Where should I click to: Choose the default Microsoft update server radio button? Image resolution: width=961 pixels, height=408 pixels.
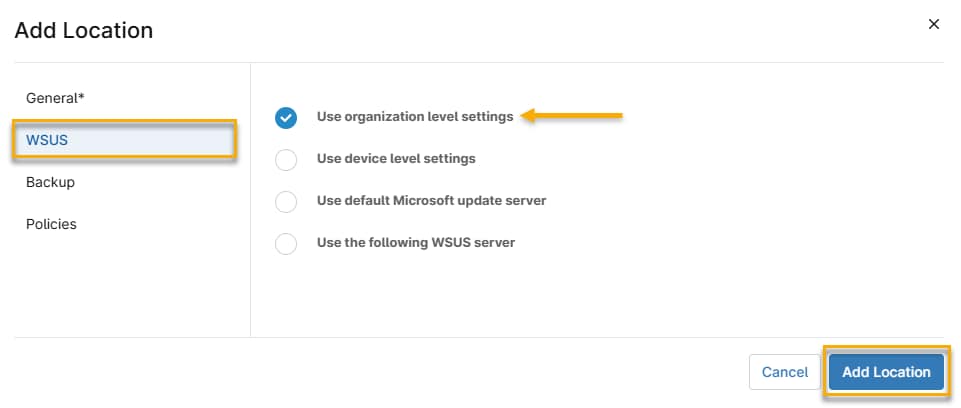click(286, 201)
